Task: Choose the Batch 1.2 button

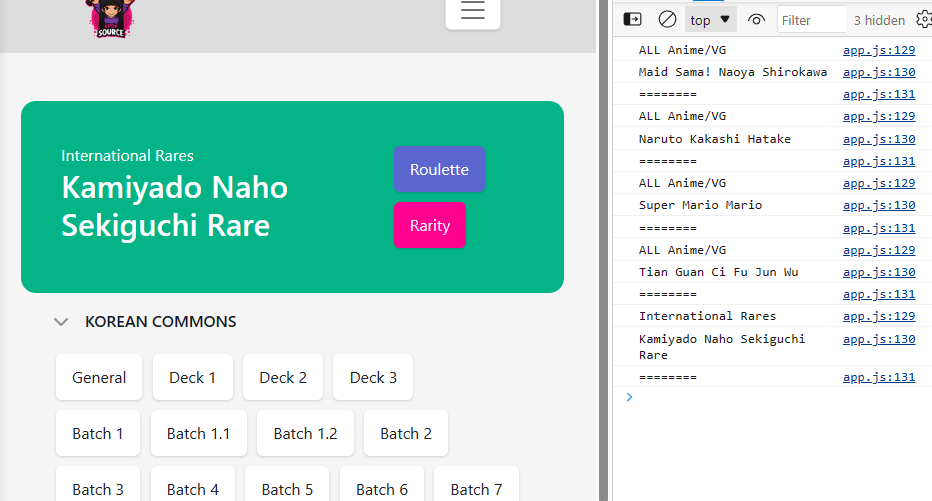Action: coord(306,433)
